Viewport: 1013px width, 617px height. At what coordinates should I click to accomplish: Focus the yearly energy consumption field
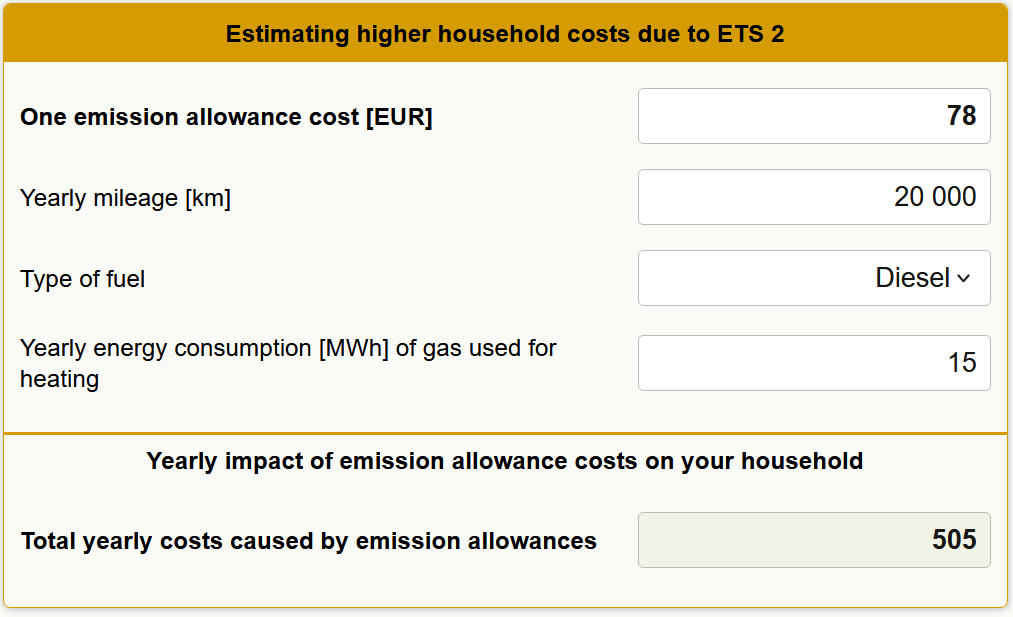(x=813, y=362)
